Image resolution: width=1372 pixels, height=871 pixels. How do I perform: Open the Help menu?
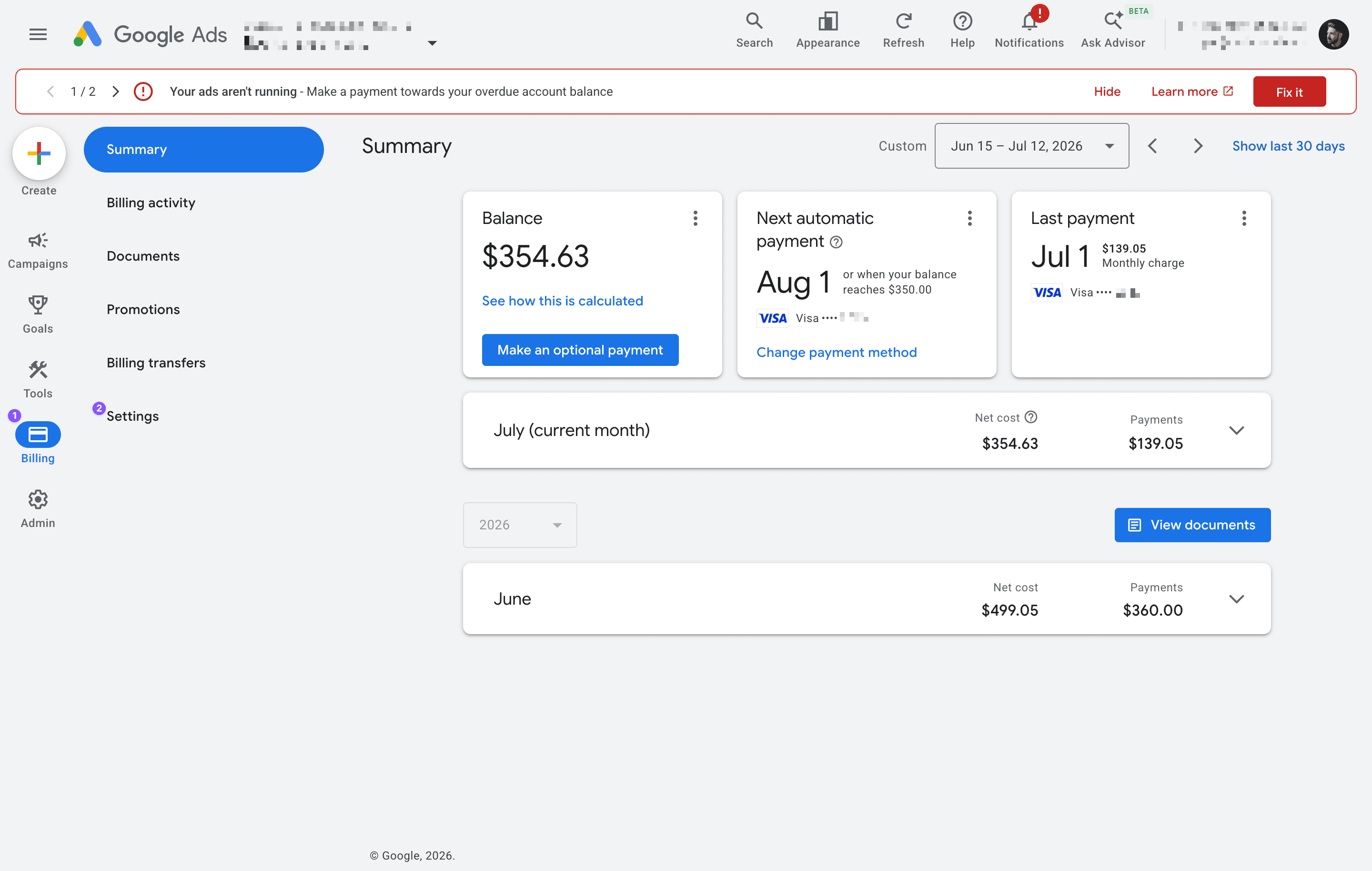click(x=962, y=30)
